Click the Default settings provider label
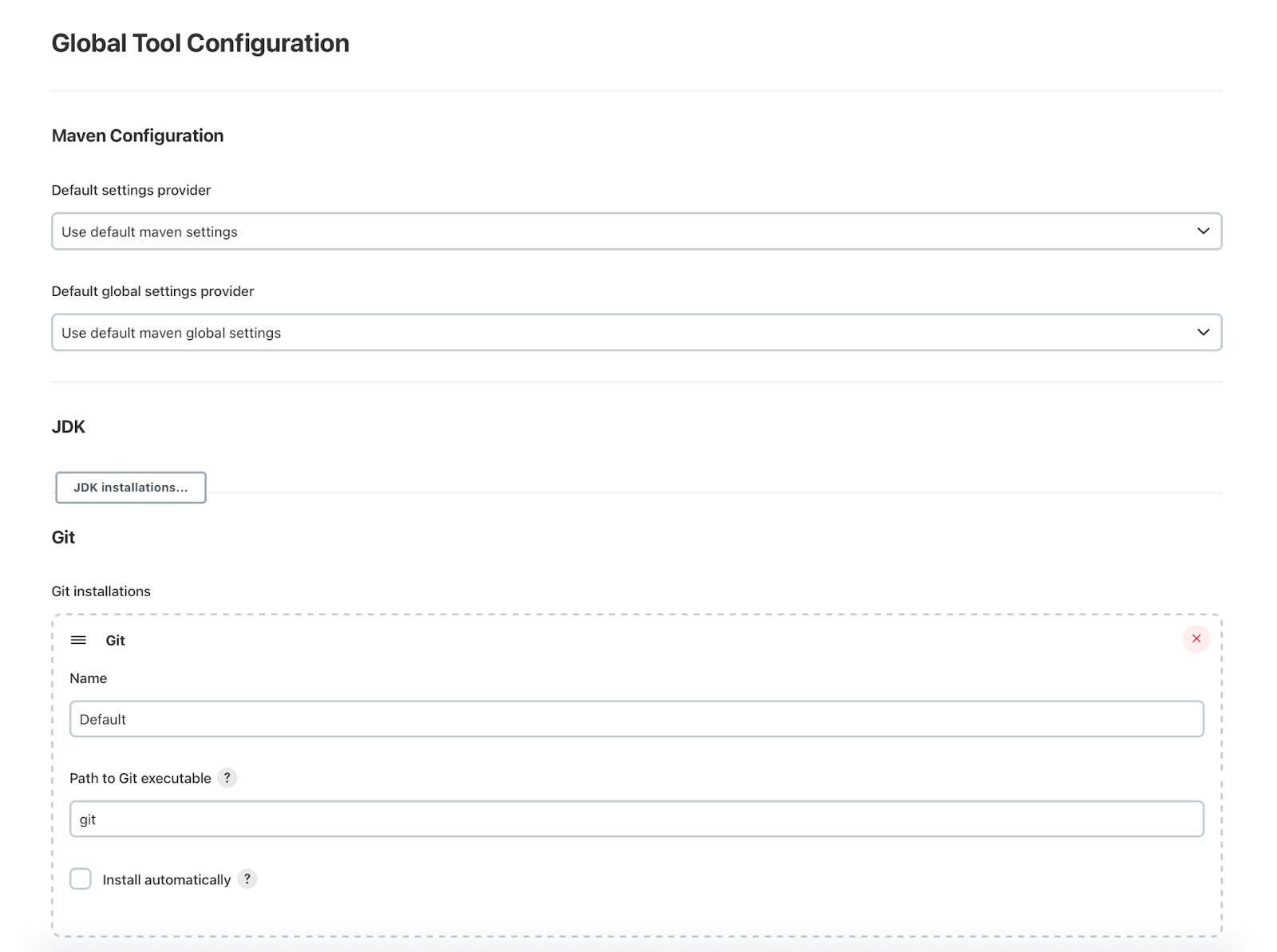Image resolution: width=1277 pixels, height=952 pixels. pyautogui.click(x=131, y=190)
